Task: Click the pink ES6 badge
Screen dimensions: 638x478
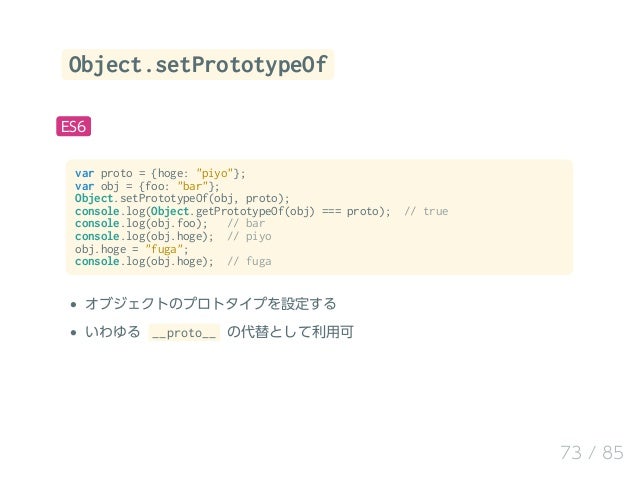Action: [x=74, y=126]
